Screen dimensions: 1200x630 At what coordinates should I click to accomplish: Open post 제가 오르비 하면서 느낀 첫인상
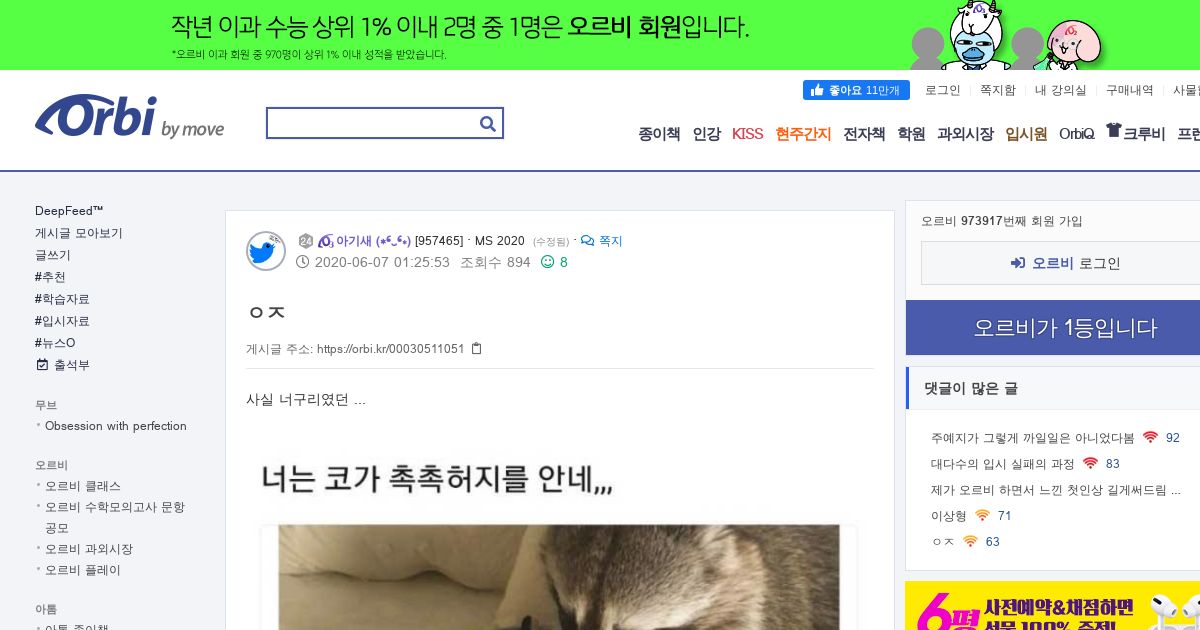[x=1056, y=490]
